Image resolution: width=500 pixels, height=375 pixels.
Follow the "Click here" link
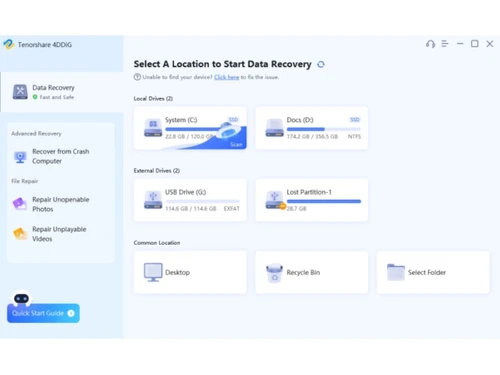pyautogui.click(x=227, y=77)
